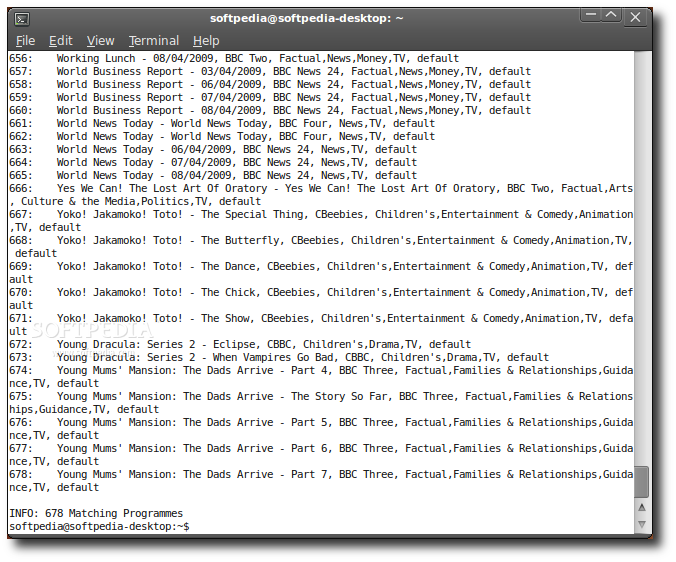Click line 667 The Special Thing entry

(x=321, y=221)
